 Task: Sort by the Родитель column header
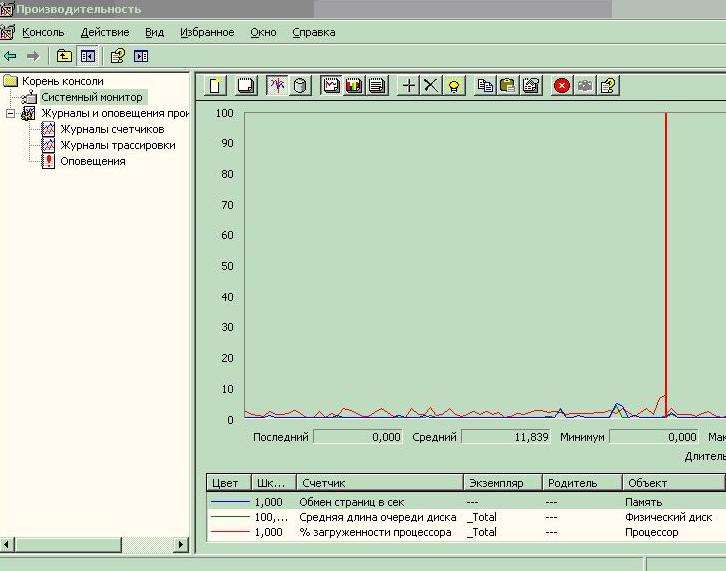click(582, 483)
